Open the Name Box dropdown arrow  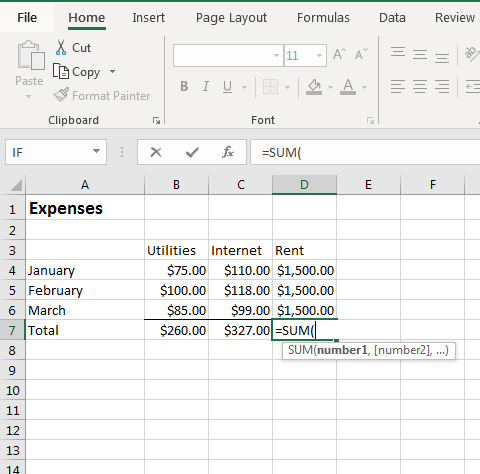96,152
